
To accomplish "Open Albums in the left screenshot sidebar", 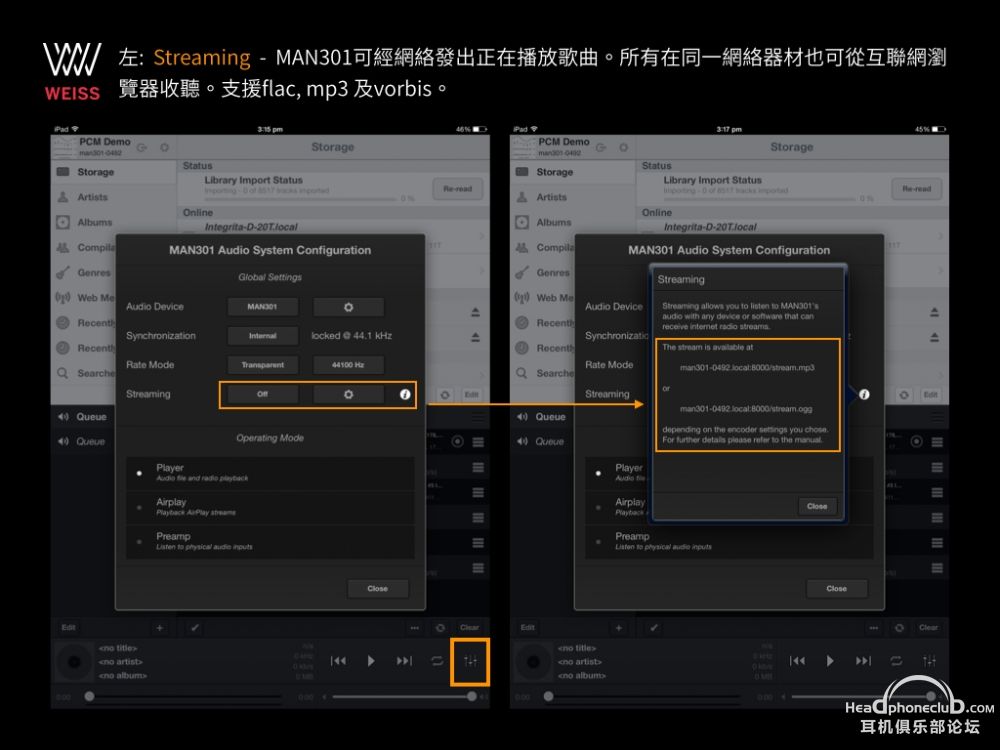I will click(x=114, y=223).
